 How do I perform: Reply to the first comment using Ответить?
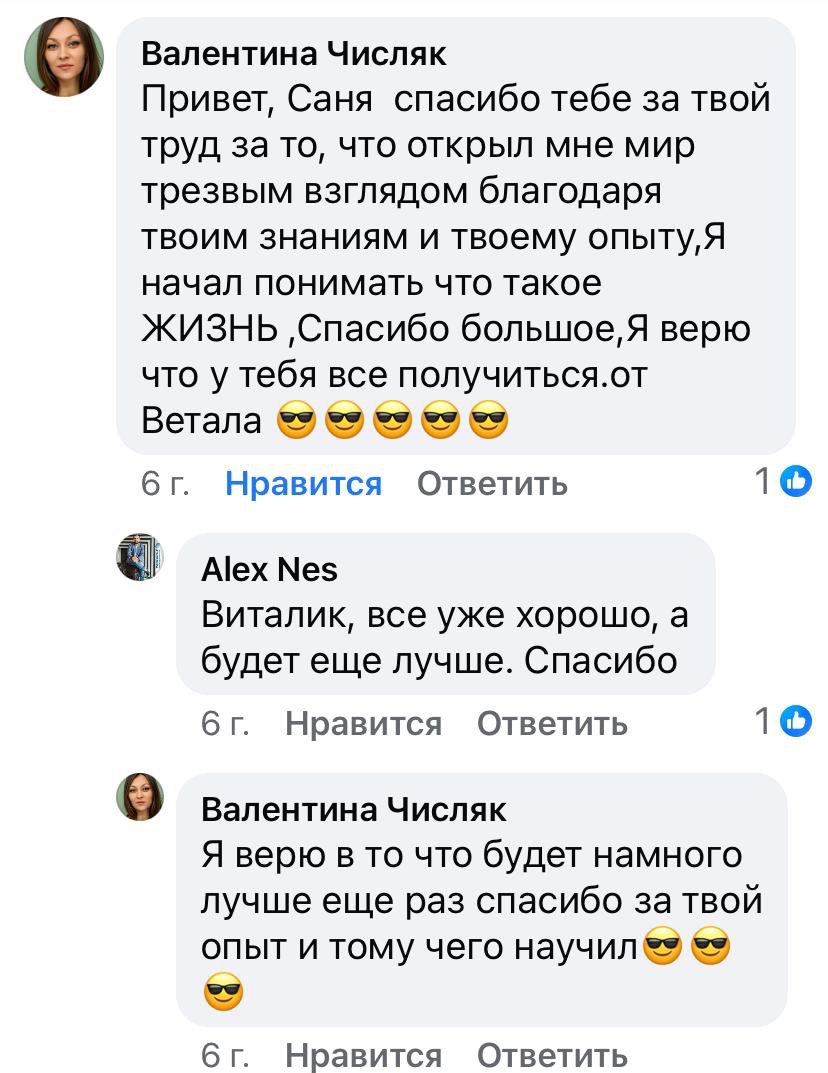click(x=493, y=484)
